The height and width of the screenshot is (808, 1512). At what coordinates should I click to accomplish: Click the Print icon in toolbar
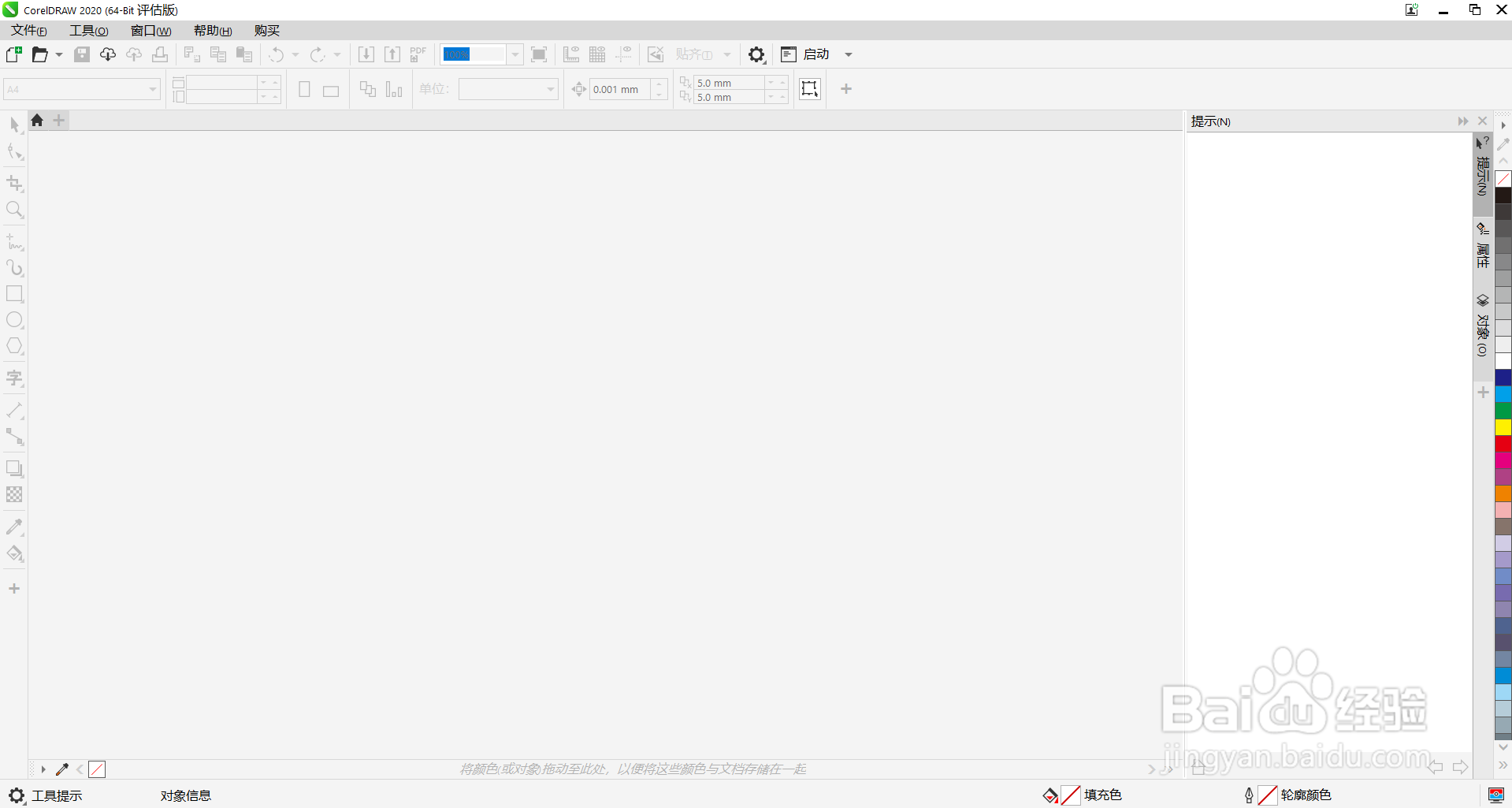tap(160, 54)
